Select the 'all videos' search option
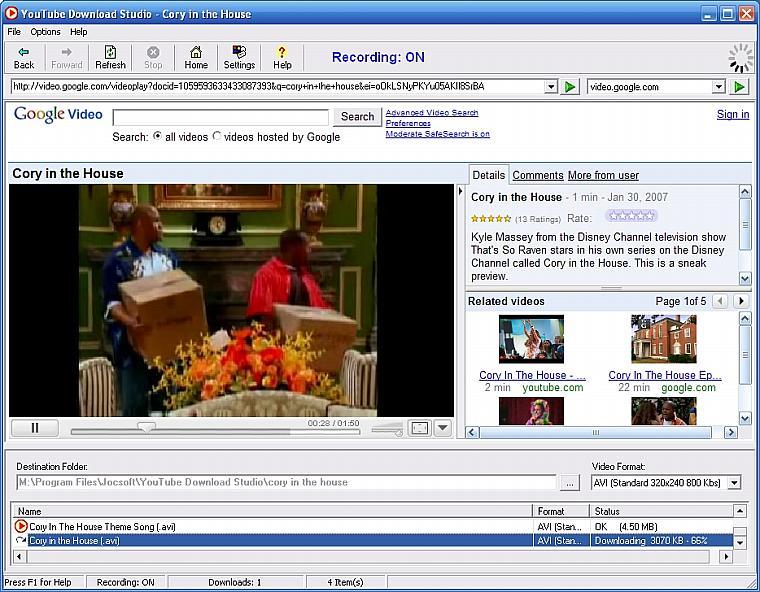The image size is (760, 592). [158, 137]
